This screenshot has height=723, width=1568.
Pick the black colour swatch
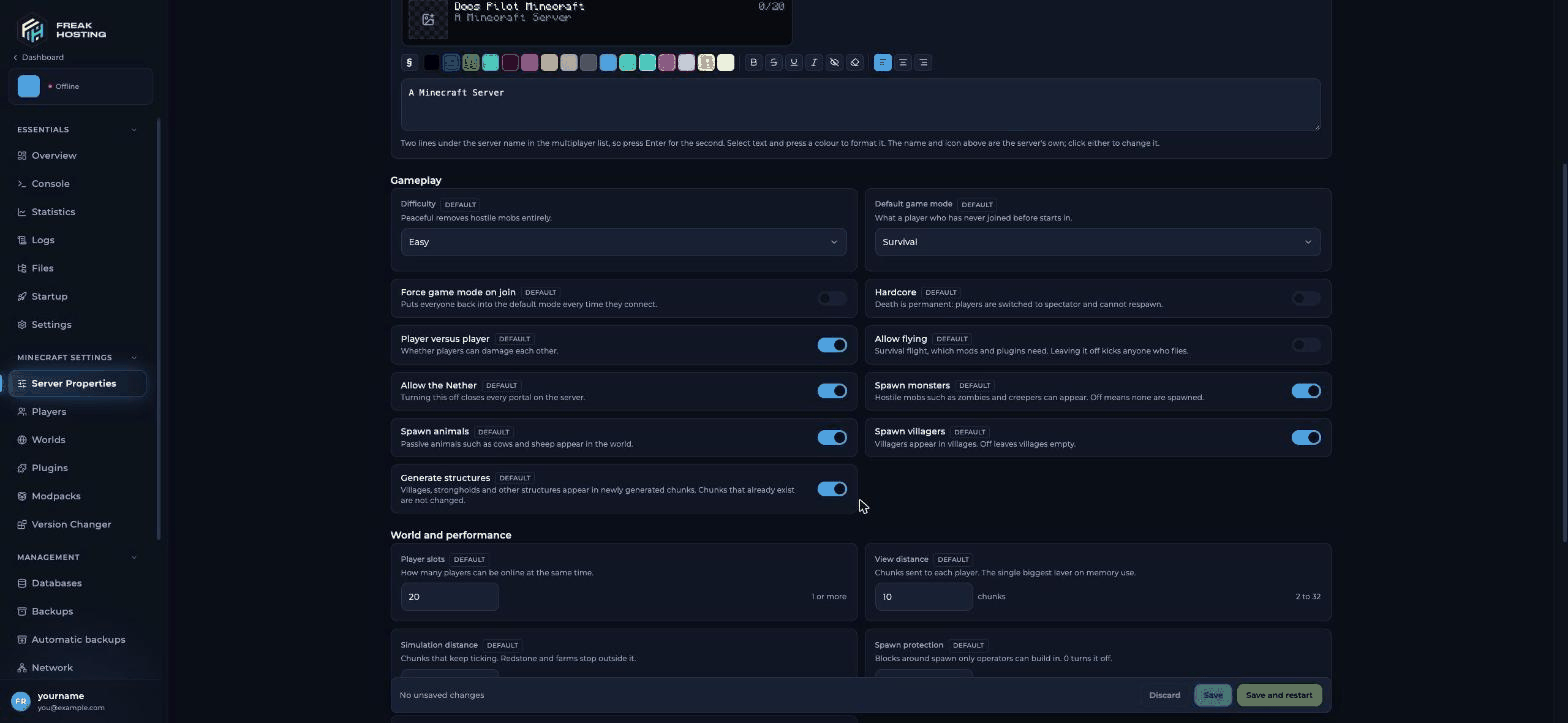coord(431,62)
